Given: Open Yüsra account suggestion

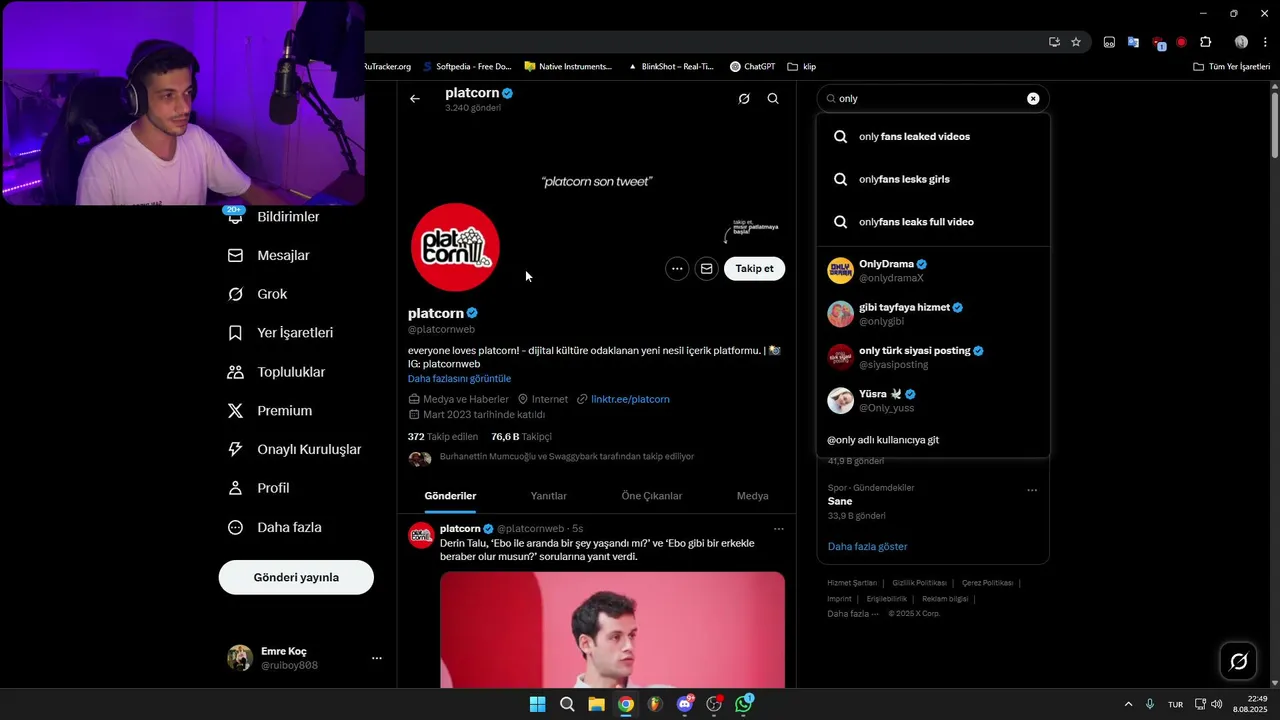Looking at the screenshot, I should [x=933, y=400].
